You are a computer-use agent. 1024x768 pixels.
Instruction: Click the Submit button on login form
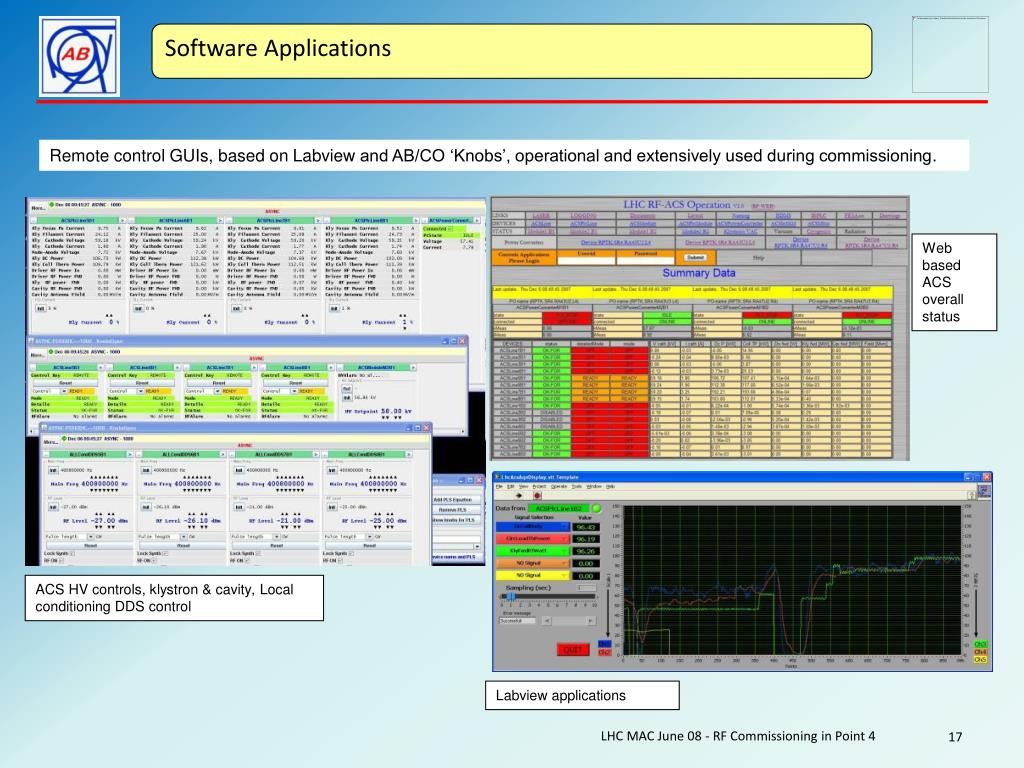[695, 257]
